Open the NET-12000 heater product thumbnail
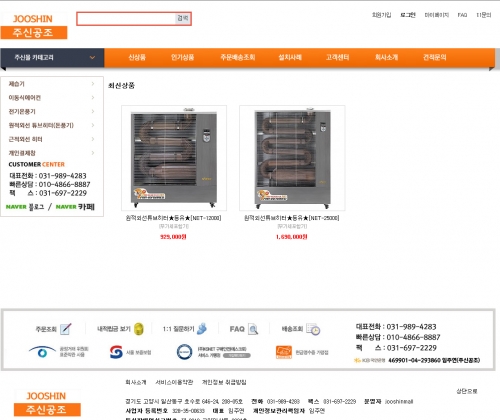The width and height of the screenshot is (500, 420). 174,158
